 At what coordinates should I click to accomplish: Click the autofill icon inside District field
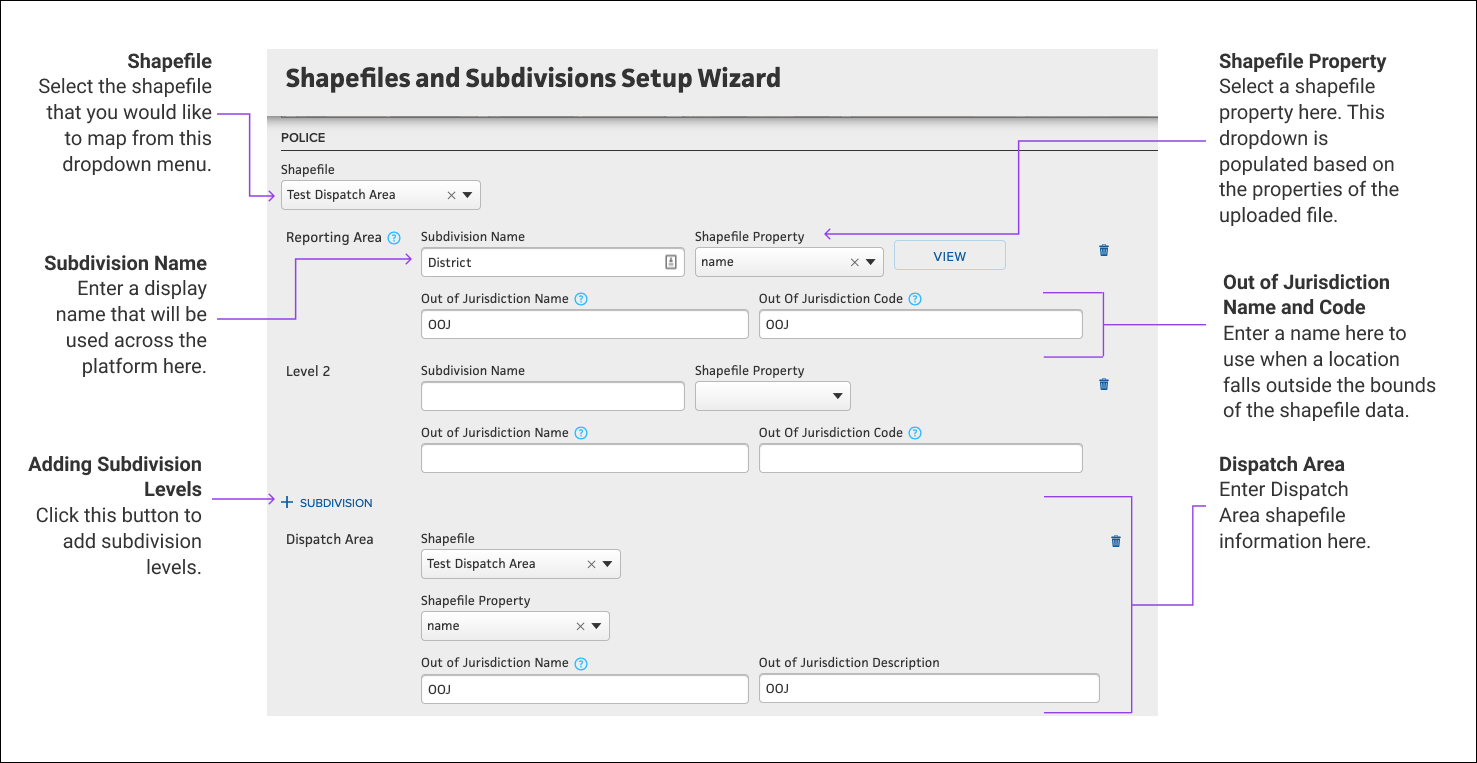[x=671, y=262]
